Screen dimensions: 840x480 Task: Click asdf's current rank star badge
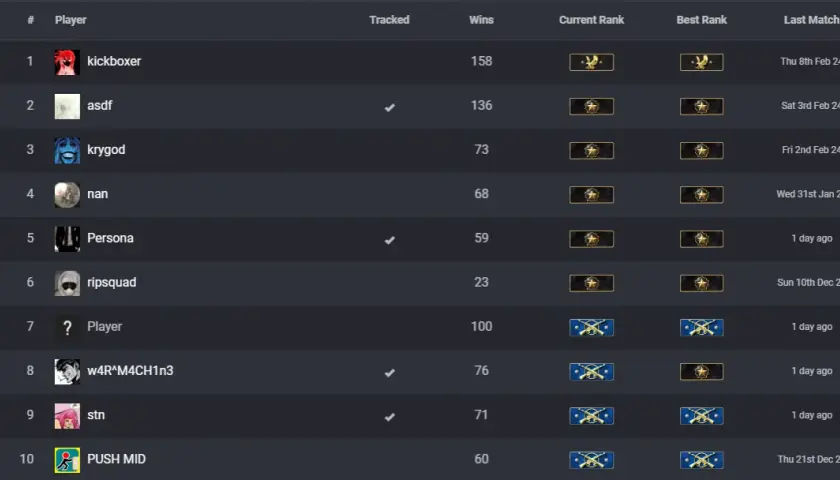pyautogui.click(x=591, y=106)
